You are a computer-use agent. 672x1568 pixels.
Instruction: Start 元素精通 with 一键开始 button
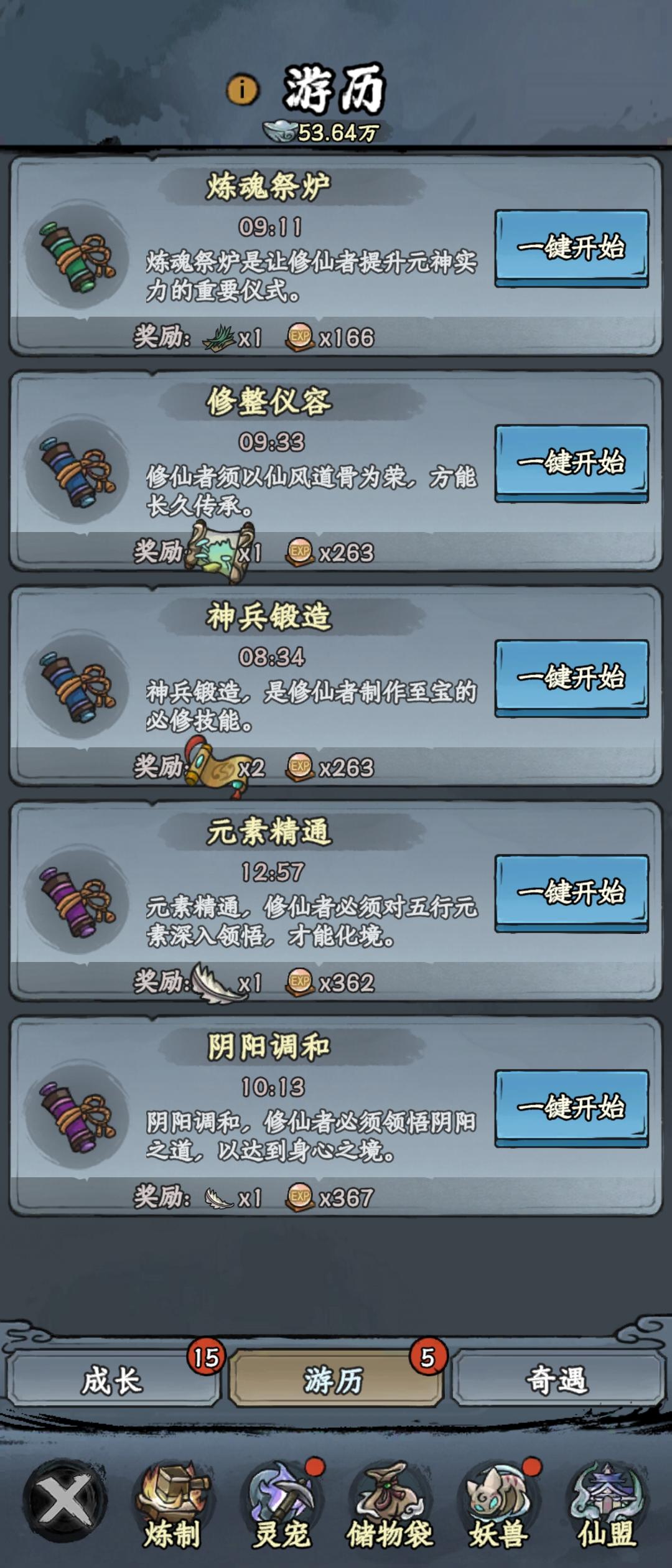[571, 893]
